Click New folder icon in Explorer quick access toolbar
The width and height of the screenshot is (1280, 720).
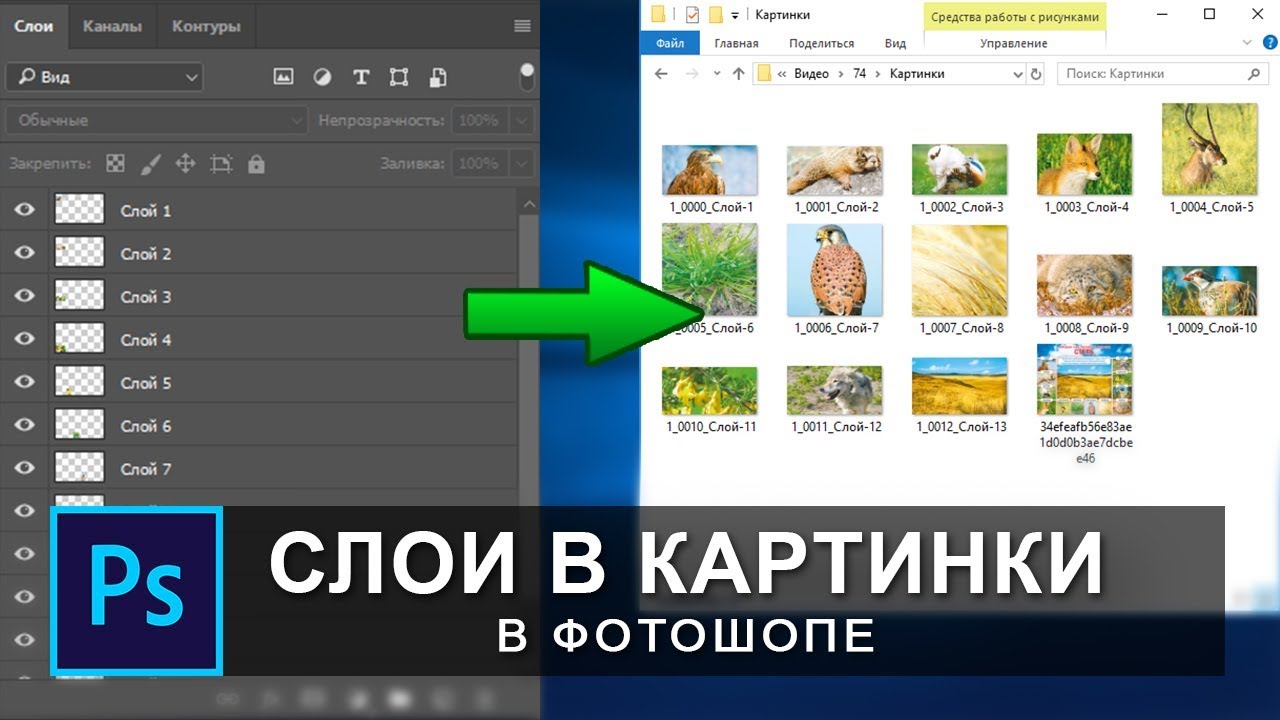pyautogui.click(x=715, y=15)
